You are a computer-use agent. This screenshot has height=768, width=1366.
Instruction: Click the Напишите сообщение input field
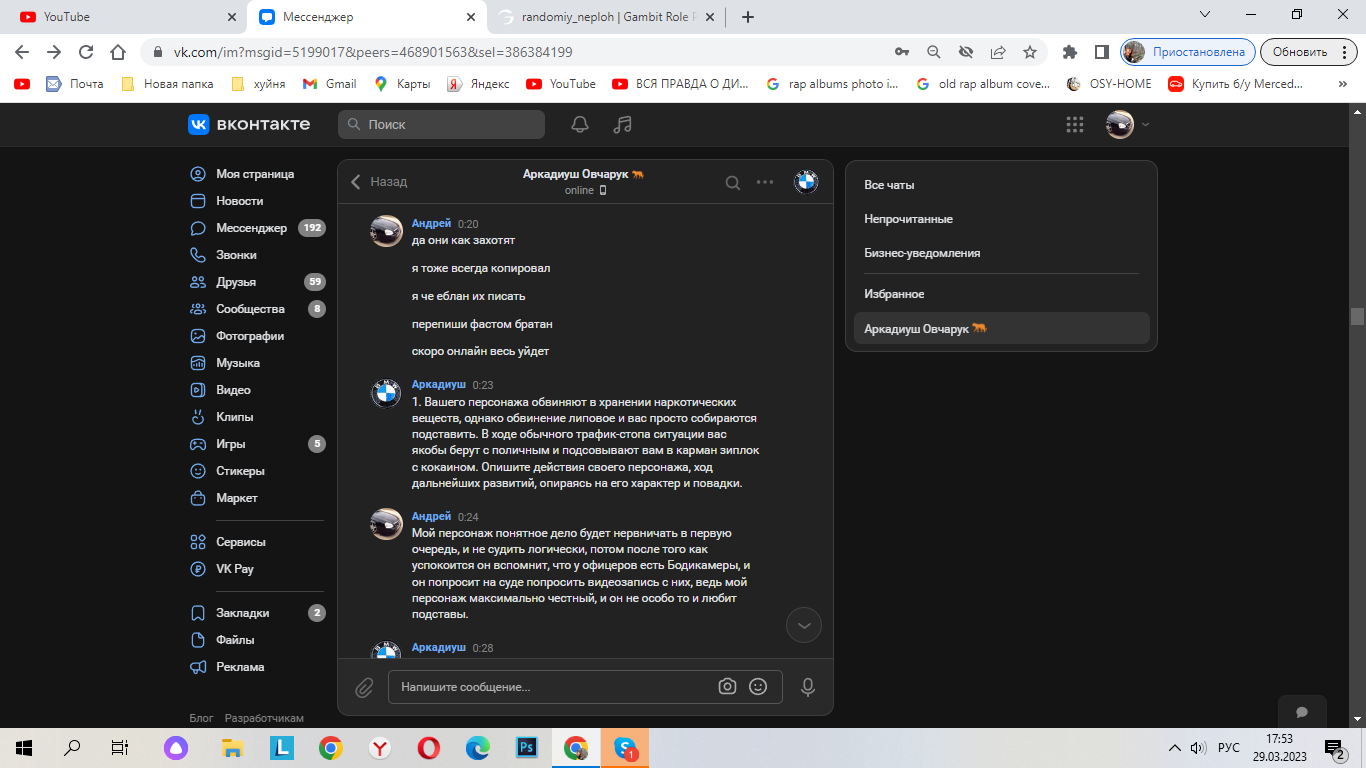pyautogui.click(x=550, y=687)
